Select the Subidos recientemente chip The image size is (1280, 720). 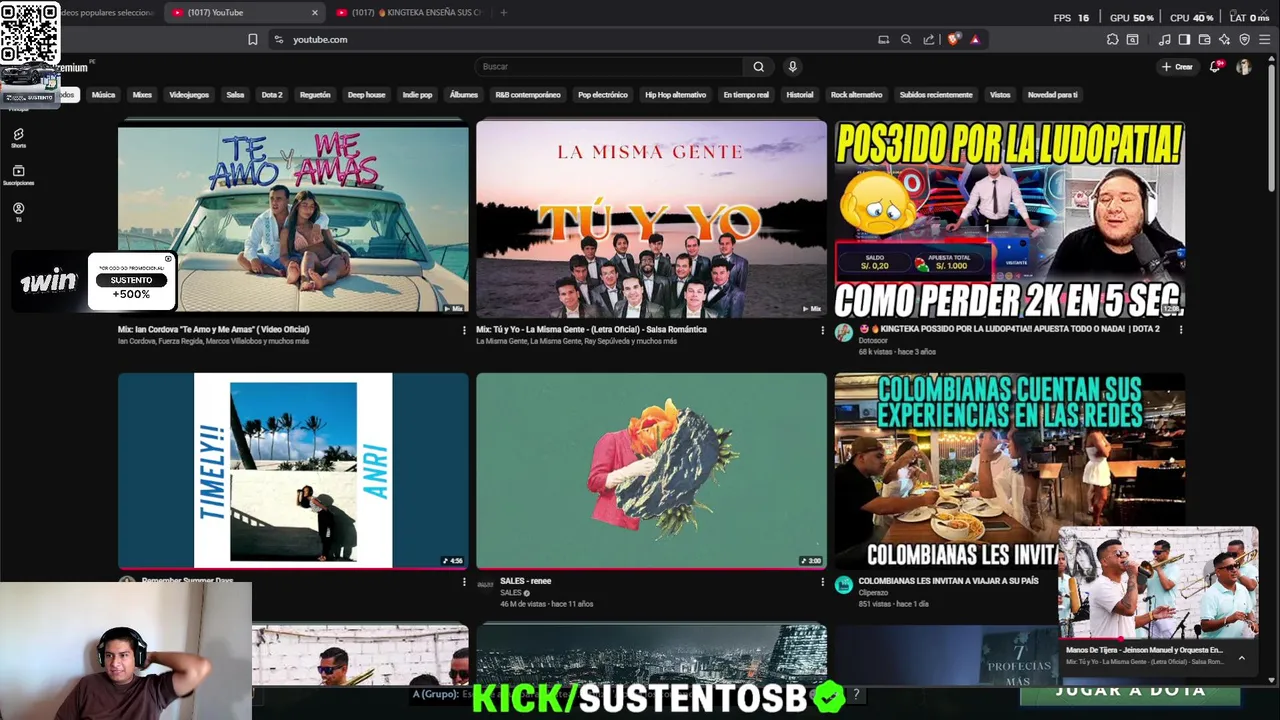(x=936, y=95)
